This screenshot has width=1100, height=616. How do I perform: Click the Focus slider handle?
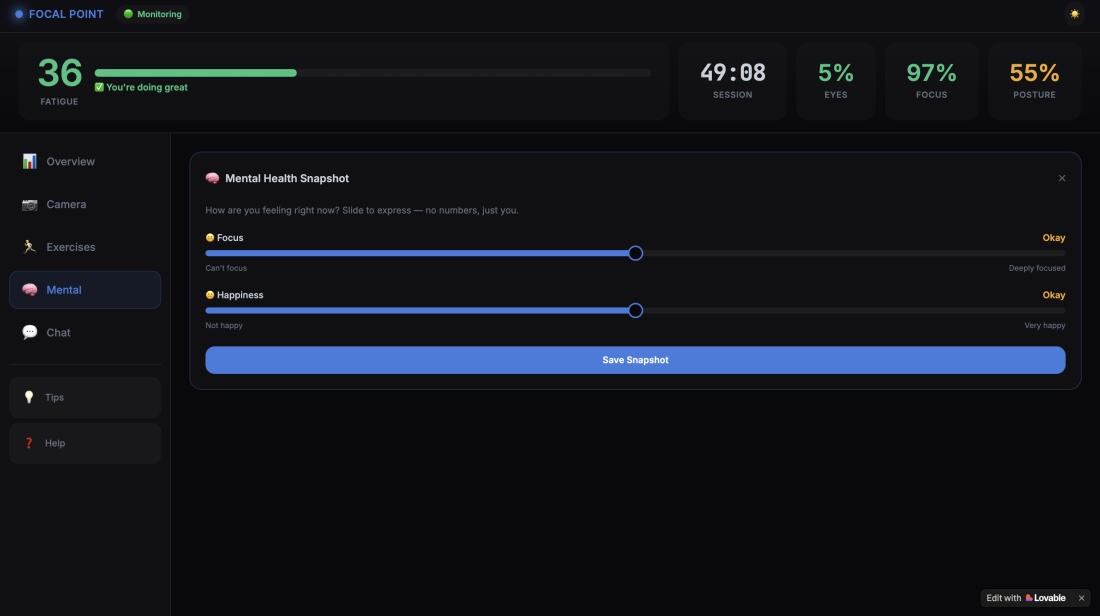(x=635, y=253)
